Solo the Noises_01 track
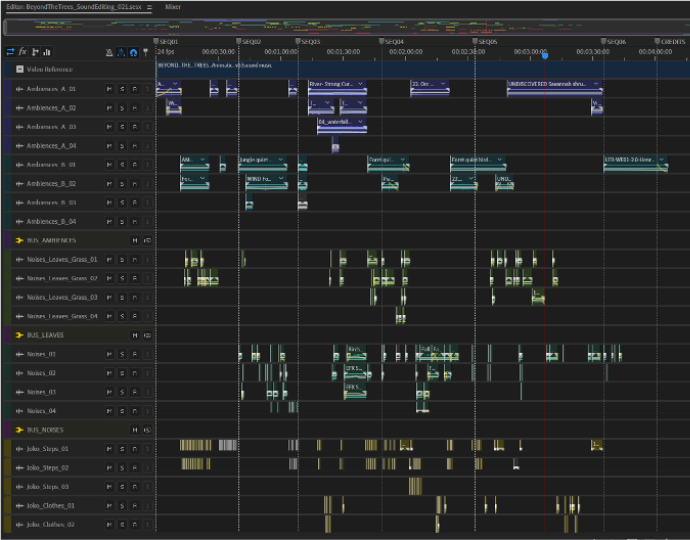The width and height of the screenshot is (690, 540). tap(121, 354)
